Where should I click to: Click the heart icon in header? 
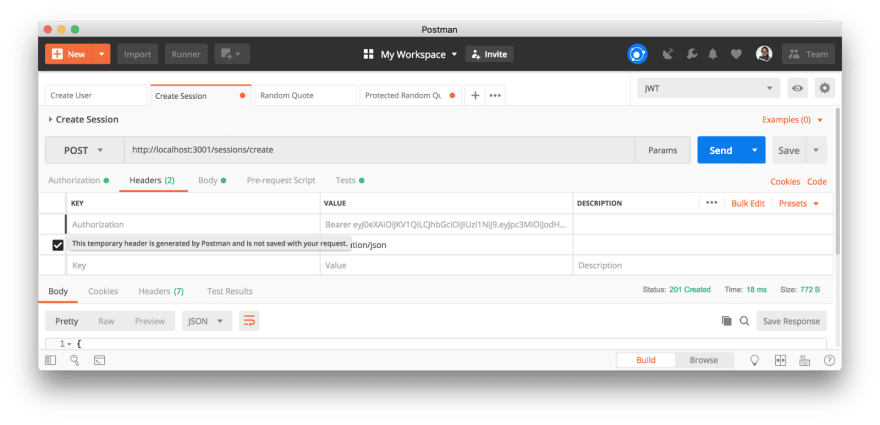[736, 54]
